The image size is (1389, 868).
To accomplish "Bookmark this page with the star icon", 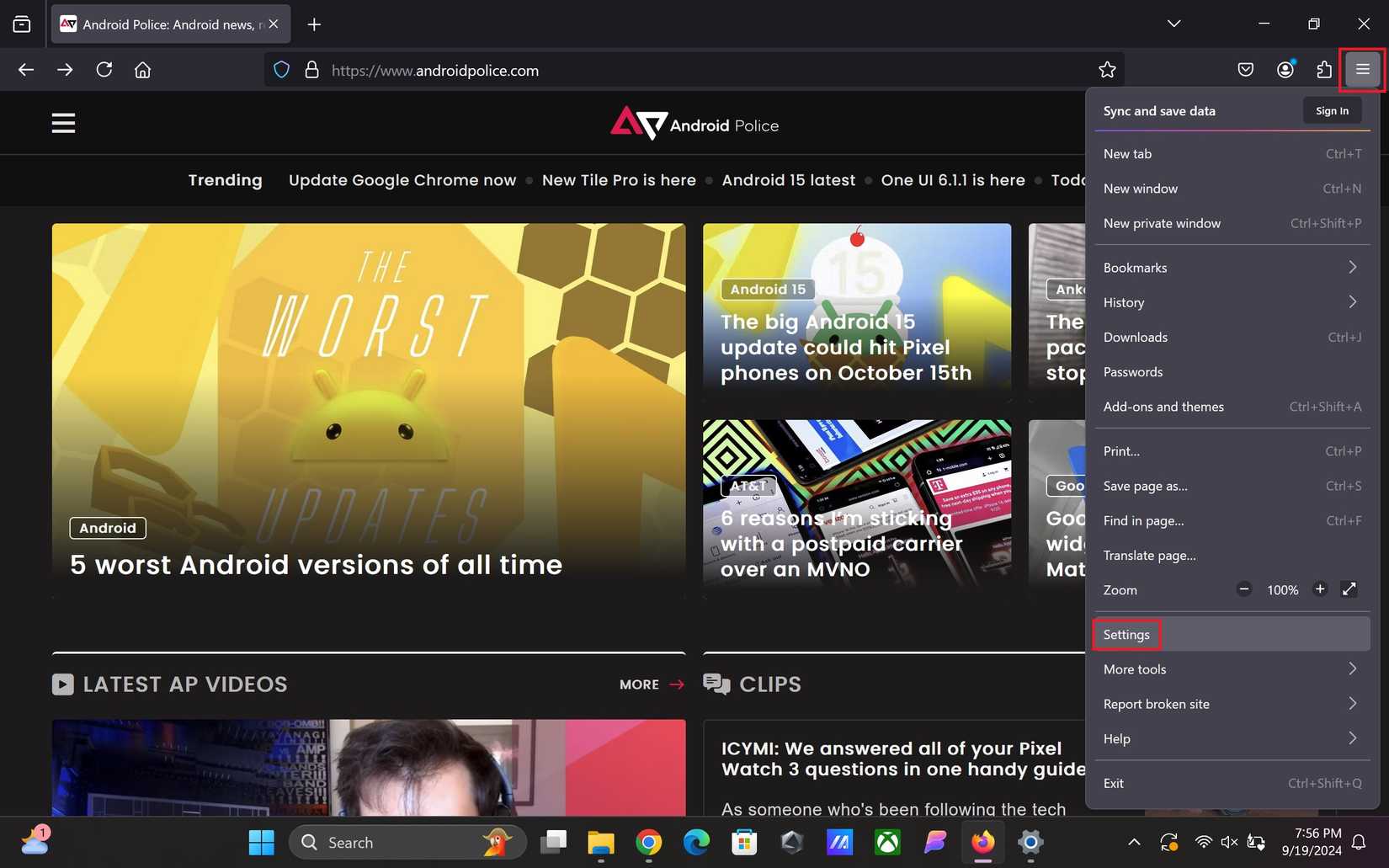I will tap(1107, 70).
